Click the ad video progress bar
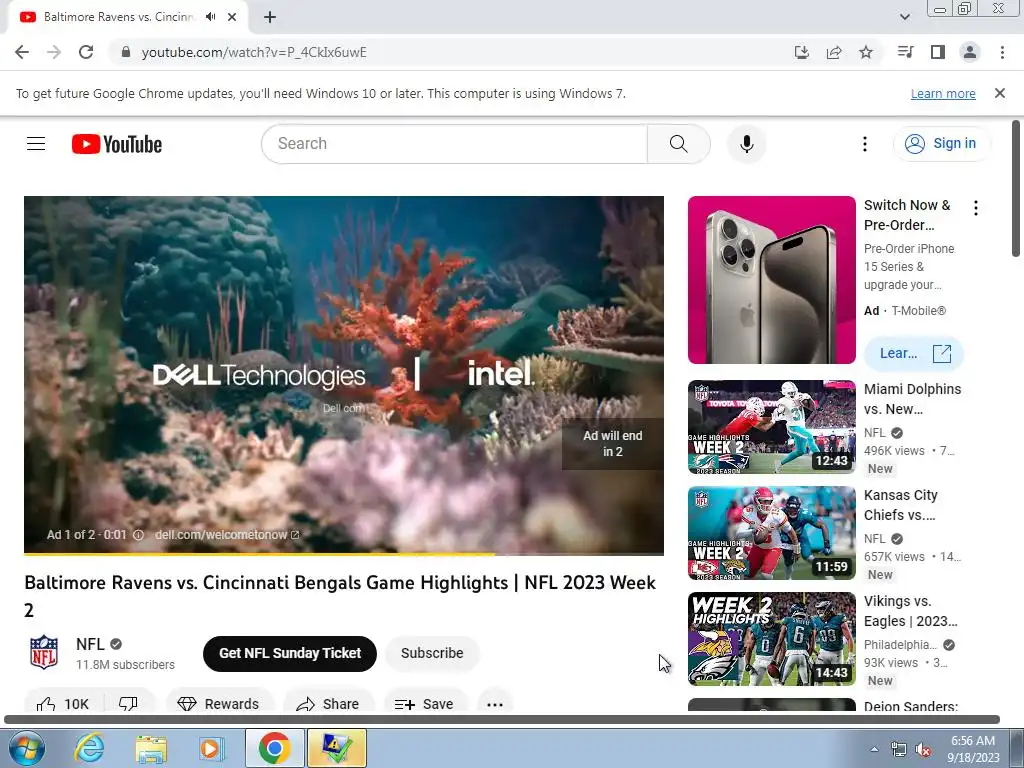Image resolution: width=1024 pixels, height=768 pixels. click(x=344, y=554)
